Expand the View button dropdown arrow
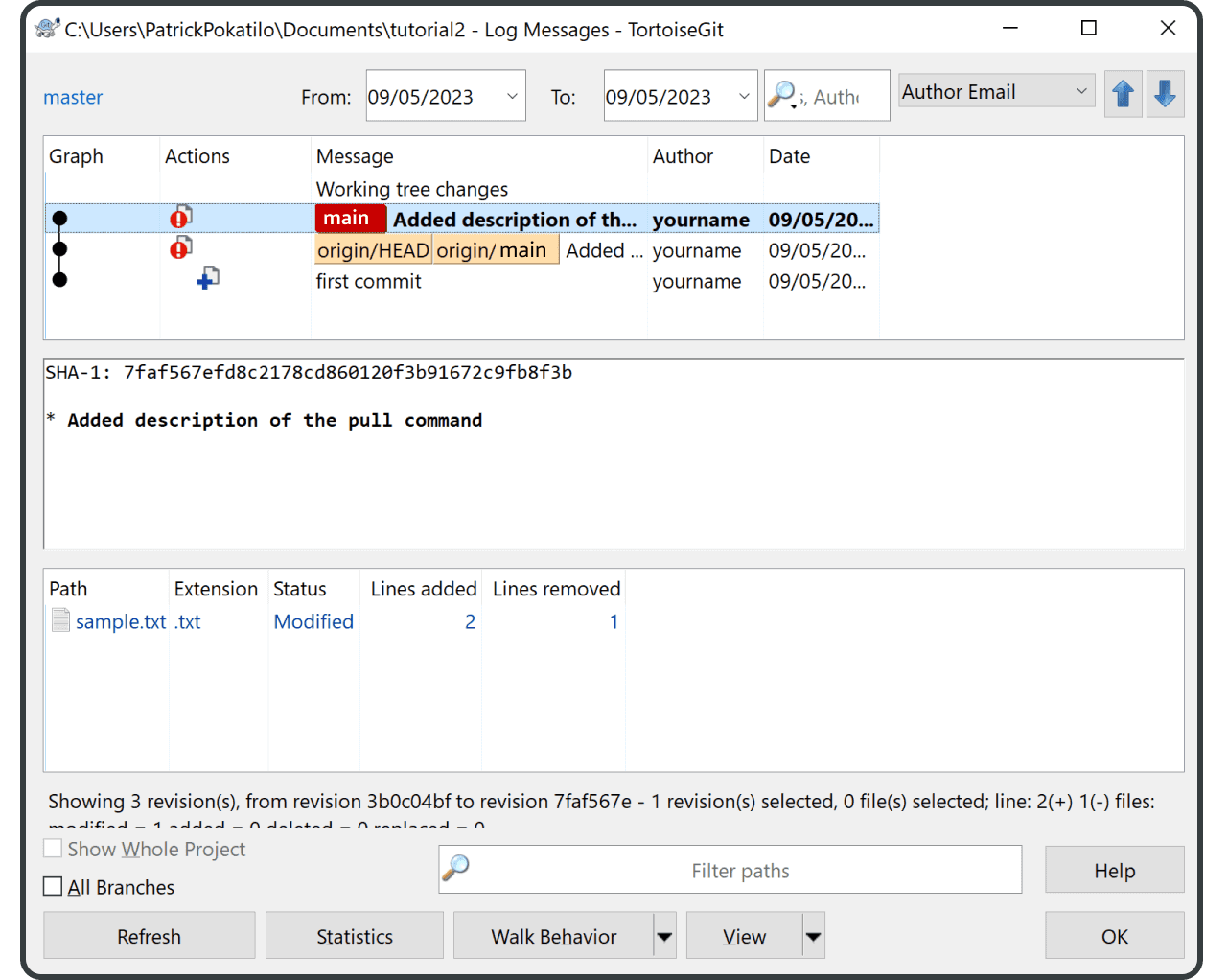 812,935
